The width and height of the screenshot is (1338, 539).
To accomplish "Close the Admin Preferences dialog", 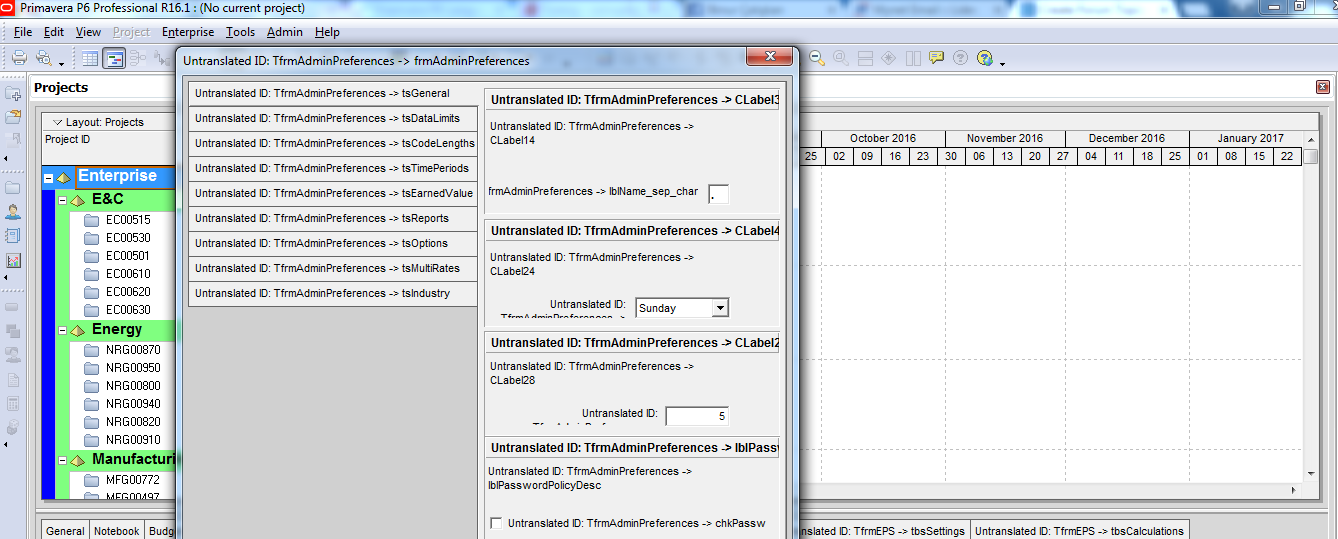I will coord(771,57).
